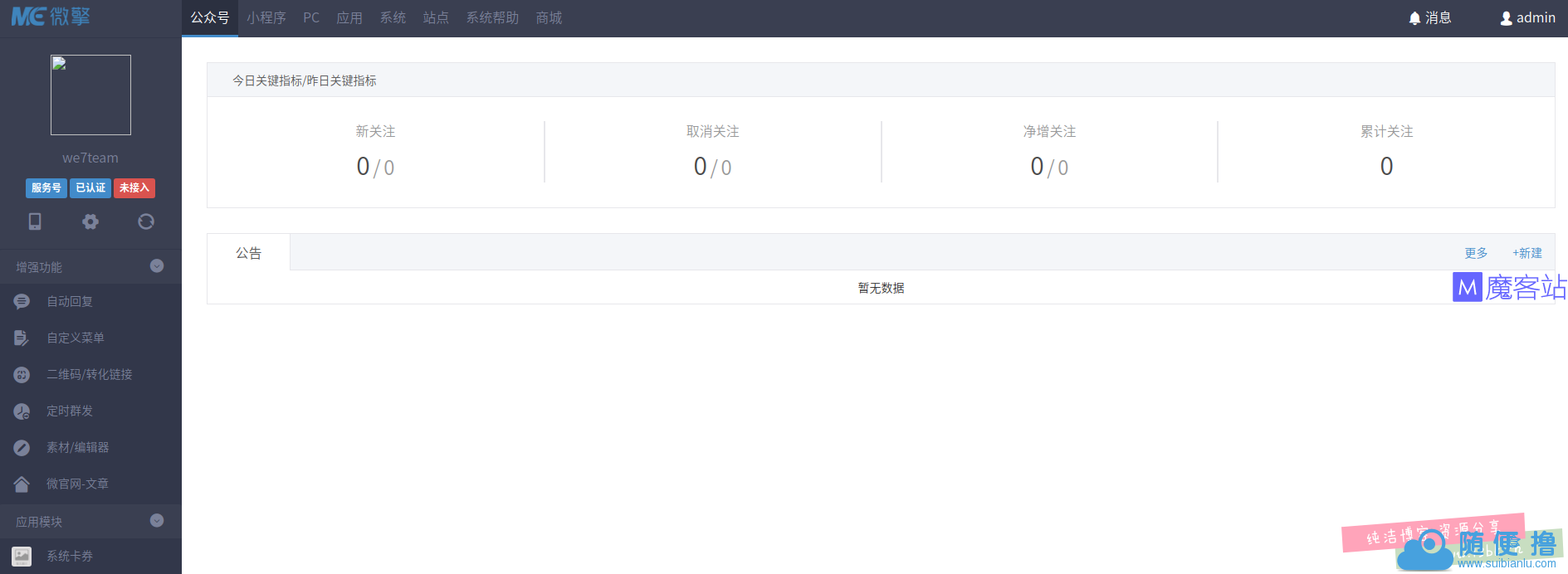The image size is (1568, 574).
Task: Click the +新建 link
Action: coord(1526,253)
